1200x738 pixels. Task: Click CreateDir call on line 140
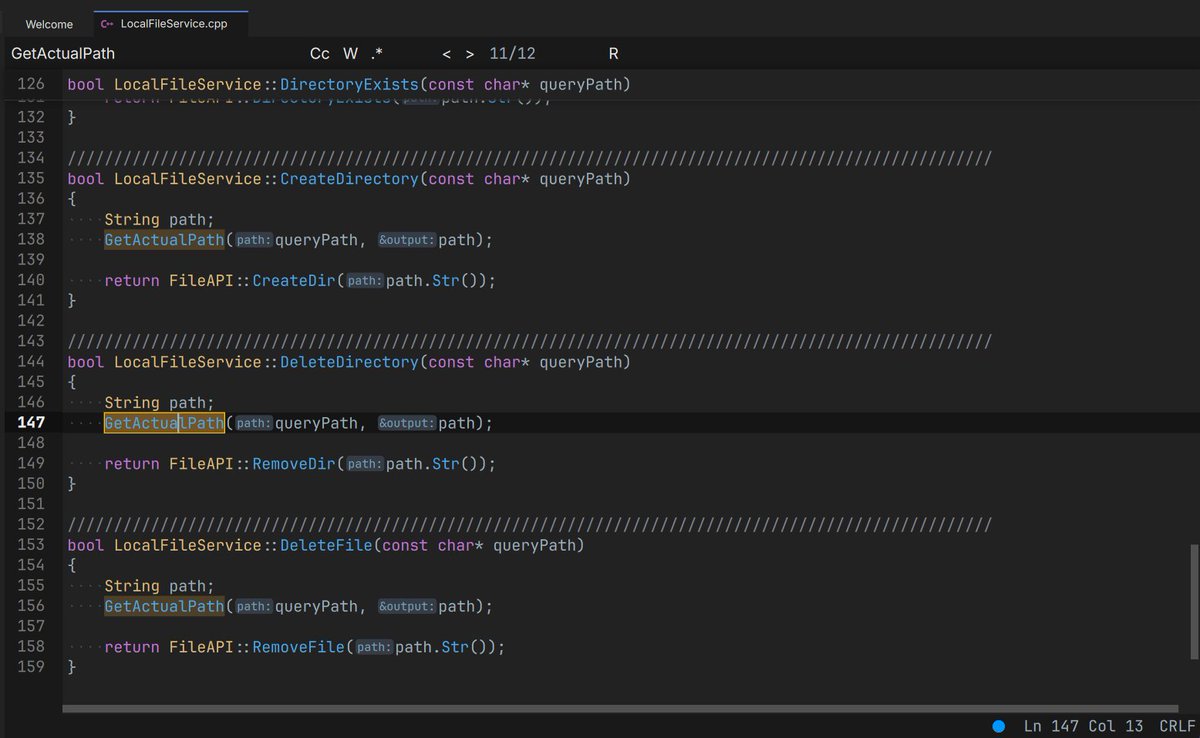294,281
